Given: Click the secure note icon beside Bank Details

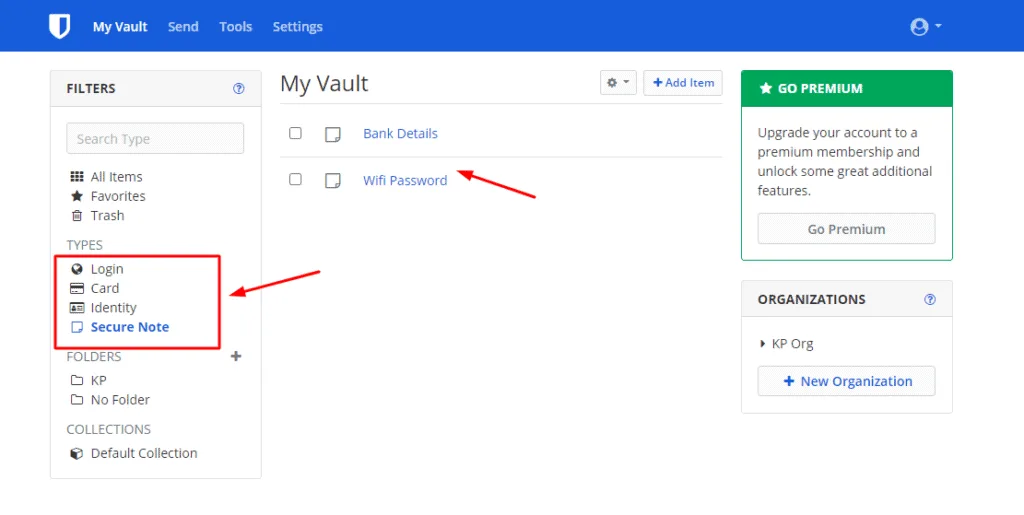Looking at the screenshot, I should 333,134.
